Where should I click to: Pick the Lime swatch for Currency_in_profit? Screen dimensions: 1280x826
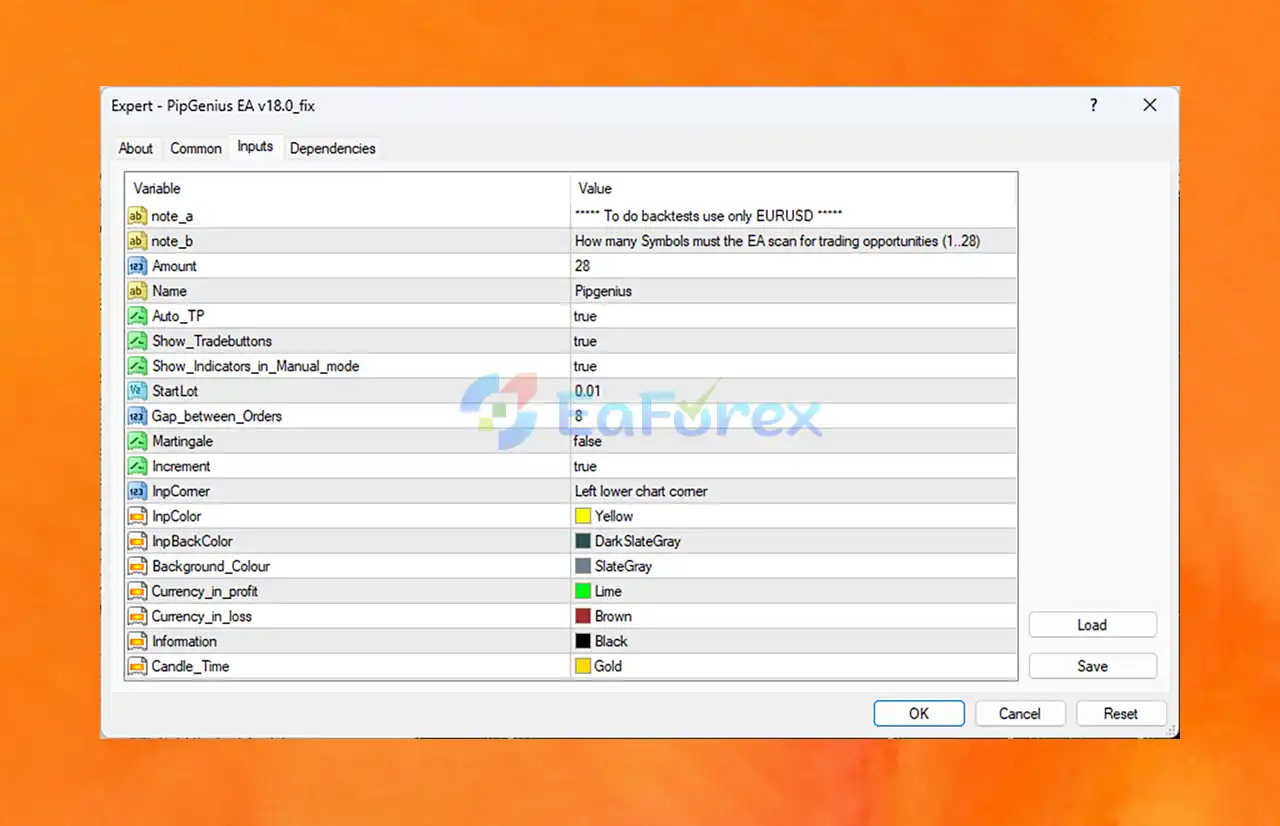[583, 591]
